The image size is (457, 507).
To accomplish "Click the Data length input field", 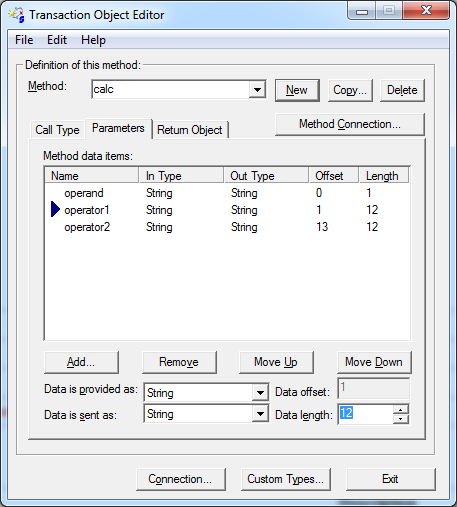I will pyautogui.click(x=366, y=414).
